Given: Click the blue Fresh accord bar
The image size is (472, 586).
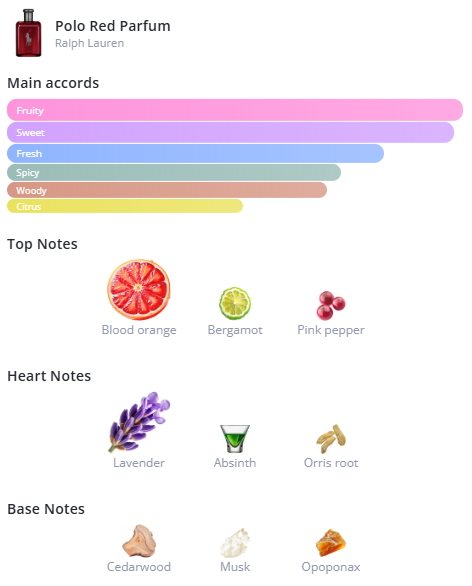Looking at the screenshot, I should (x=195, y=153).
